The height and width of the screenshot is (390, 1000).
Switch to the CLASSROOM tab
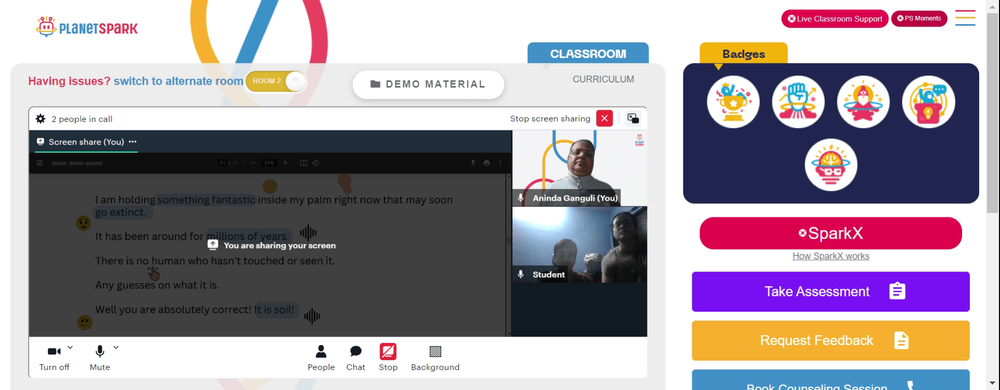click(x=588, y=54)
